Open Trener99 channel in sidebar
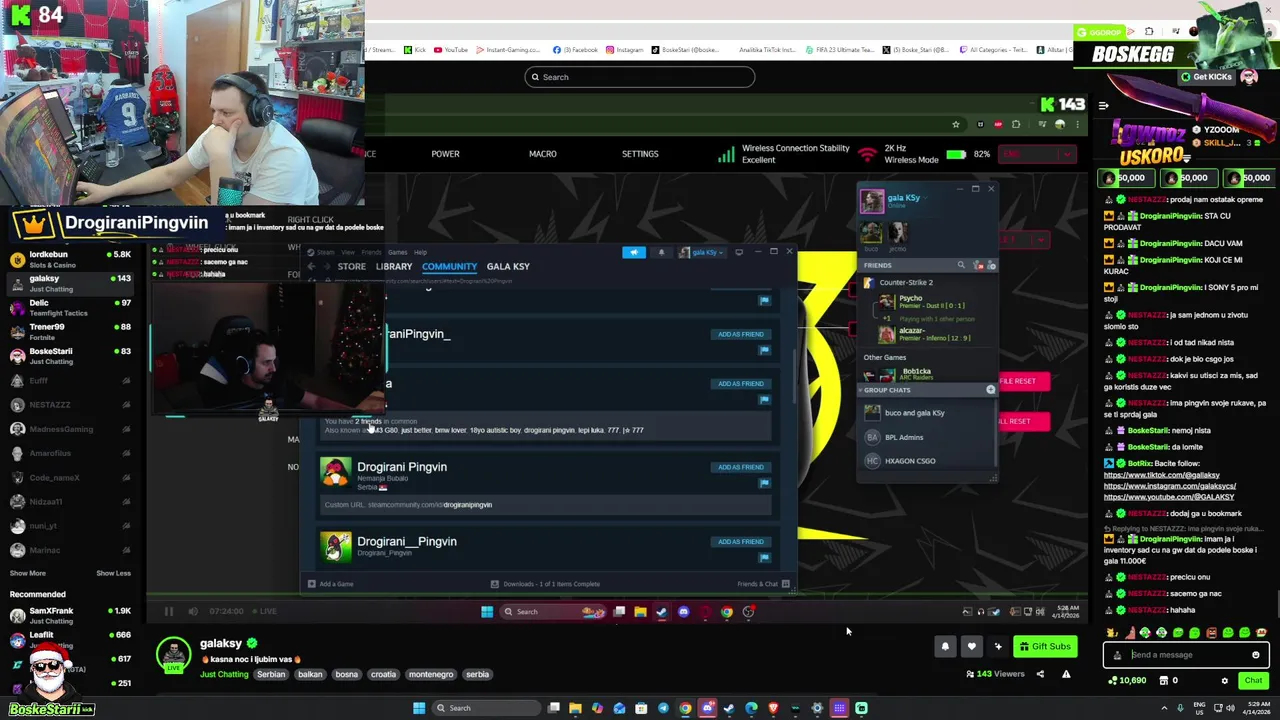The width and height of the screenshot is (1280, 720). coord(70,331)
